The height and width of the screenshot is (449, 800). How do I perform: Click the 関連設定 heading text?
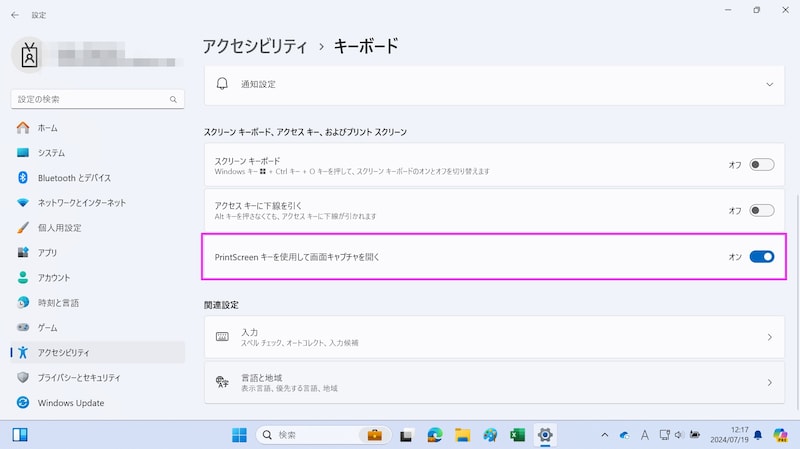(x=221, y=305)
